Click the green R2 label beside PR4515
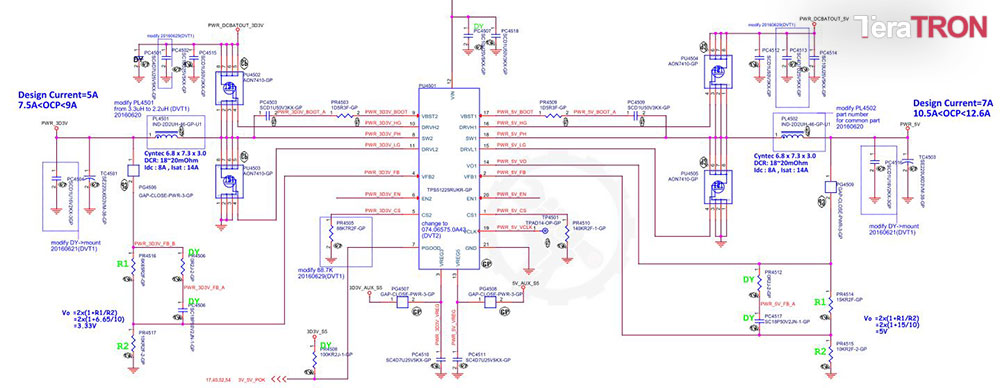Screen dimensions: 1000x388 tap(820, 352)
